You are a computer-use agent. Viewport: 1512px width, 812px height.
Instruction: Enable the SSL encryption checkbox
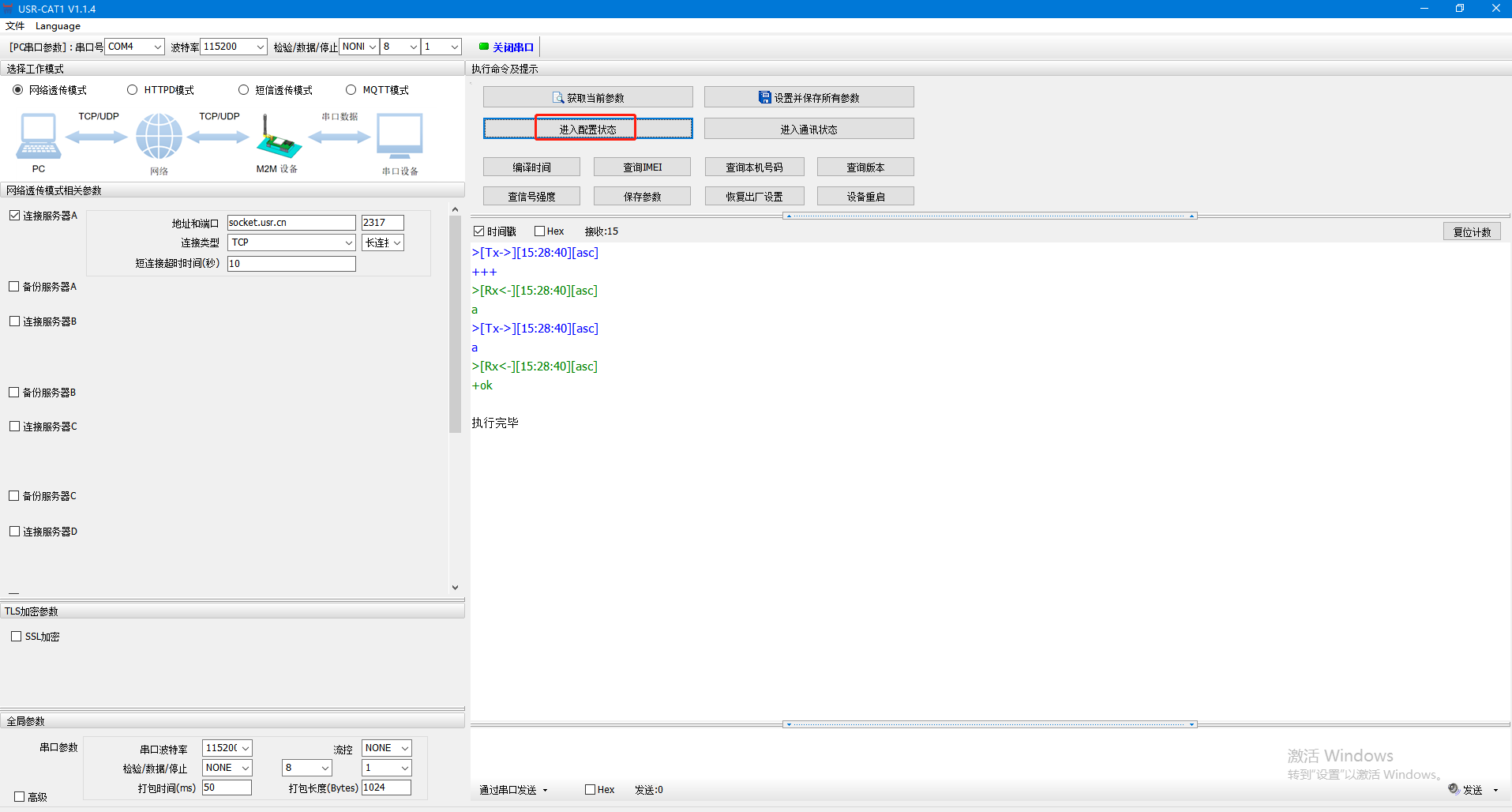click(x=17, y=637)
